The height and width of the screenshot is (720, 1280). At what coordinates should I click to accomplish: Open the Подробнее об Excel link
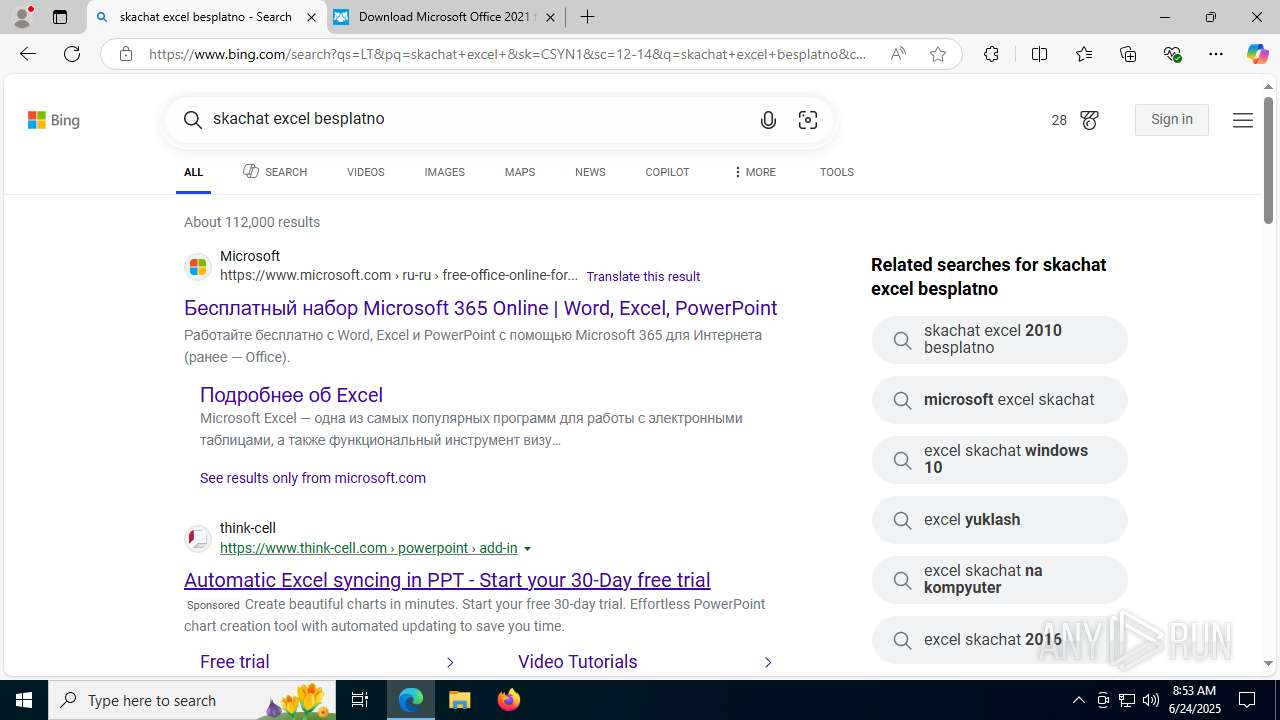pos(291,395)
